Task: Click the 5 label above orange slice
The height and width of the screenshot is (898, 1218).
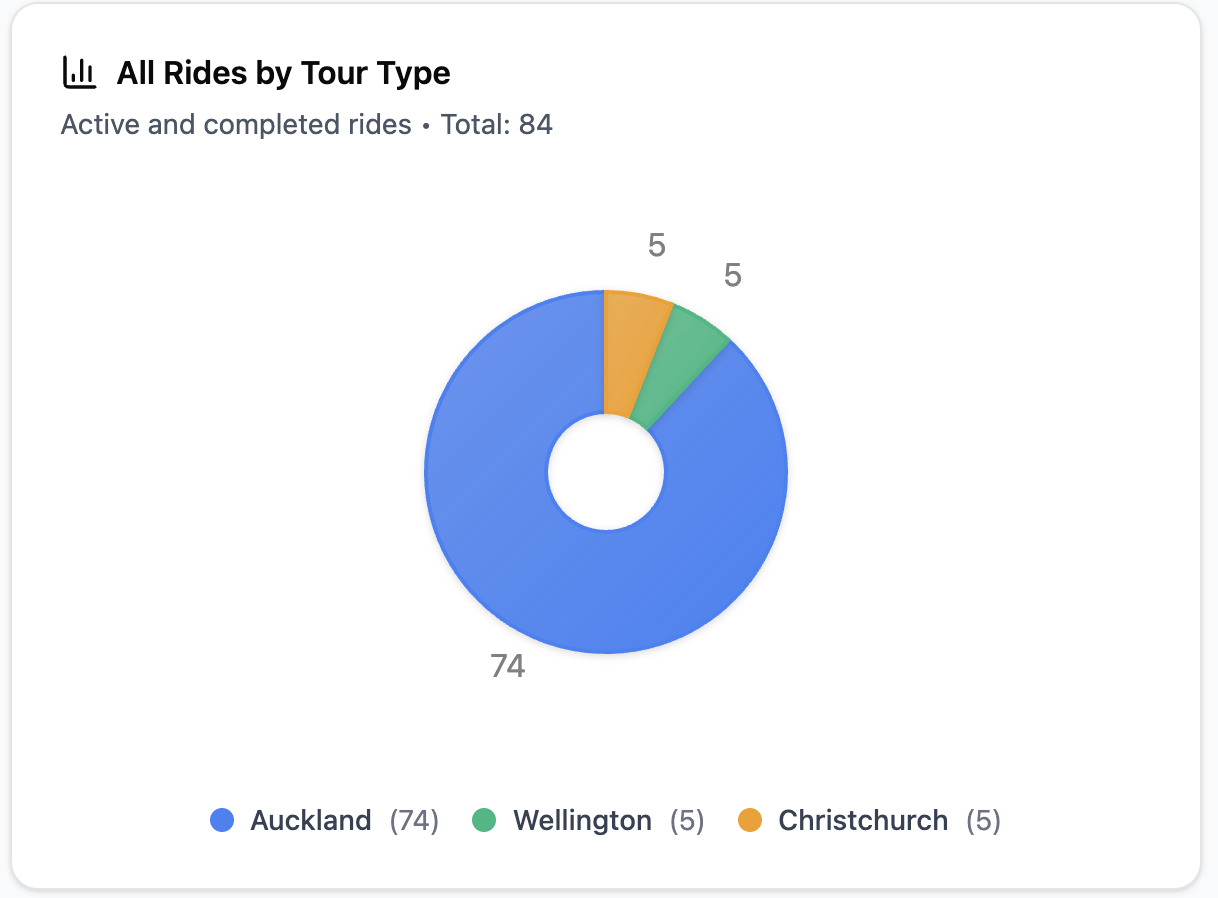Action: tap(656, 245)
